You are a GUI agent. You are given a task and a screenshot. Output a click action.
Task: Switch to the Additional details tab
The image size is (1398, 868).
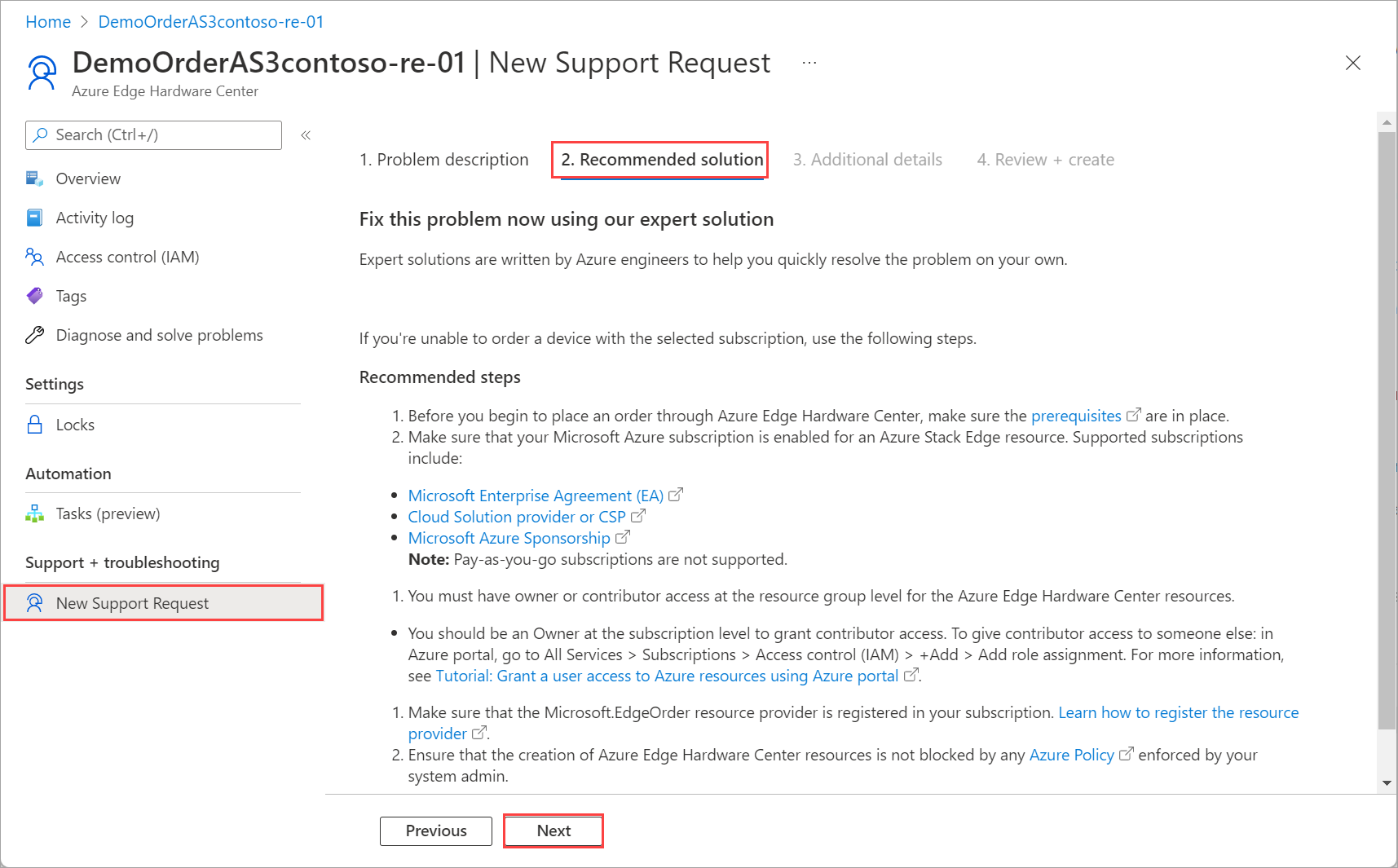click(867, 159)
